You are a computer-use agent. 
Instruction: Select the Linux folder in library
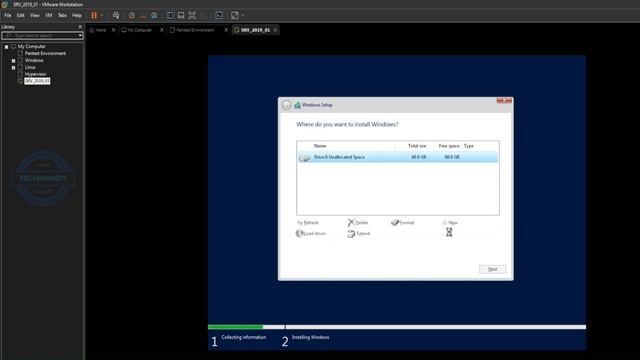[30, 67]
